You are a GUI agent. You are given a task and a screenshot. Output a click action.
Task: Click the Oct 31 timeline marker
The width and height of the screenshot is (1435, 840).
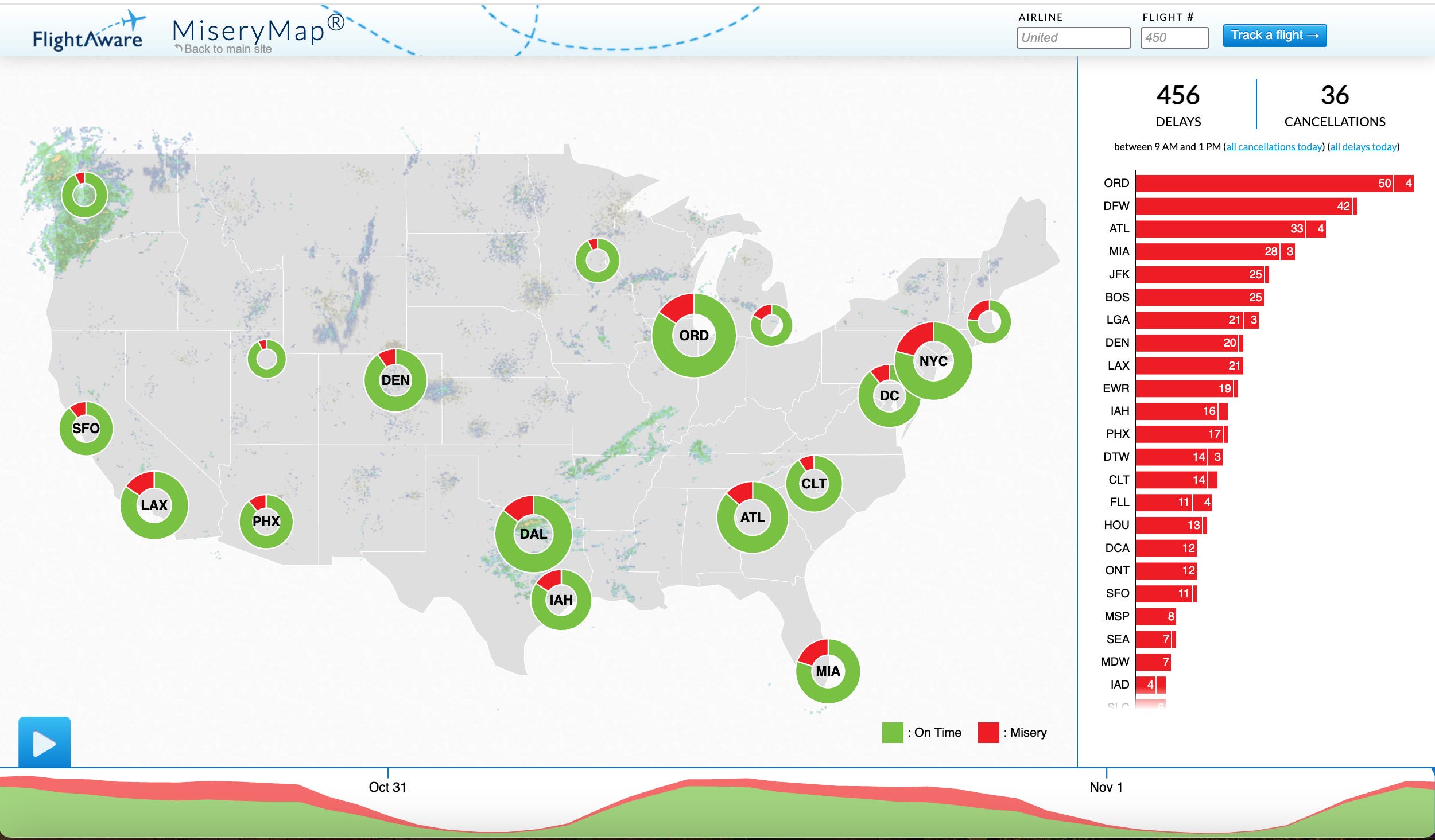tap(387, 786)
